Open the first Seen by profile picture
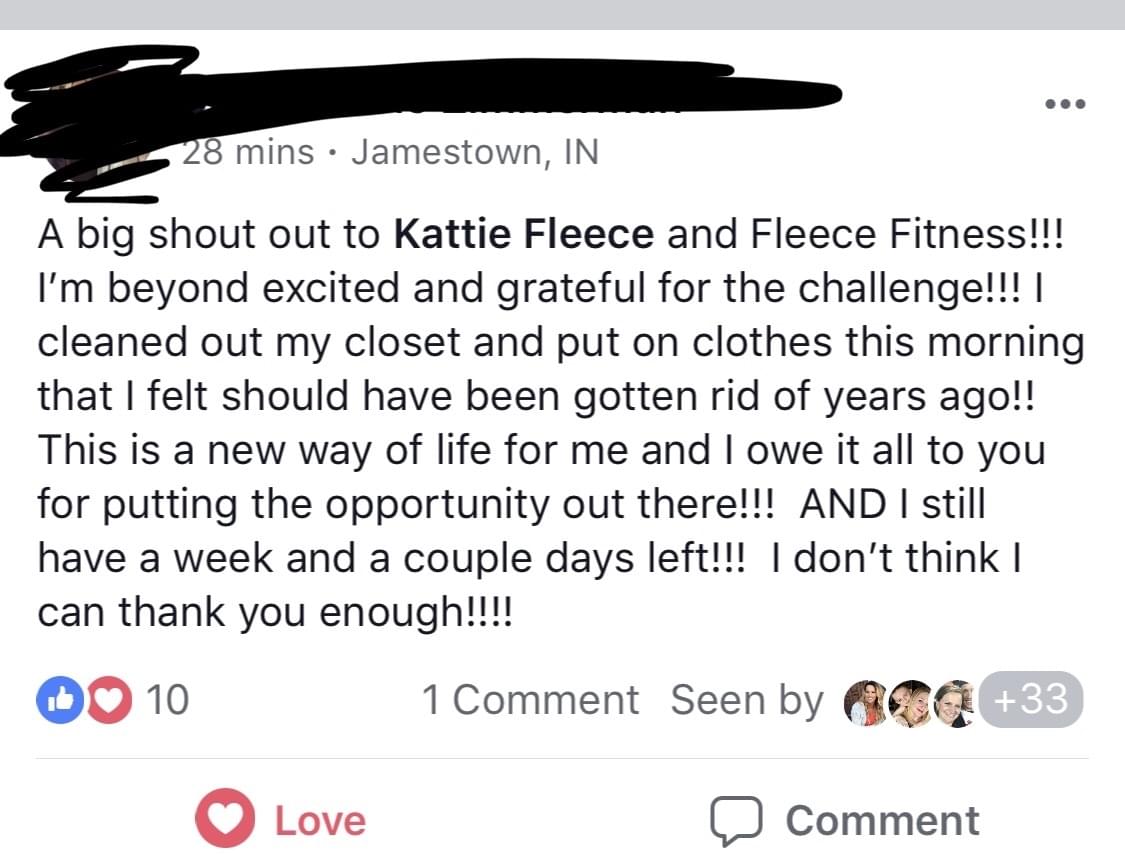The height and width of the screenshot is (864, 1125). click(x=866, y=703)
